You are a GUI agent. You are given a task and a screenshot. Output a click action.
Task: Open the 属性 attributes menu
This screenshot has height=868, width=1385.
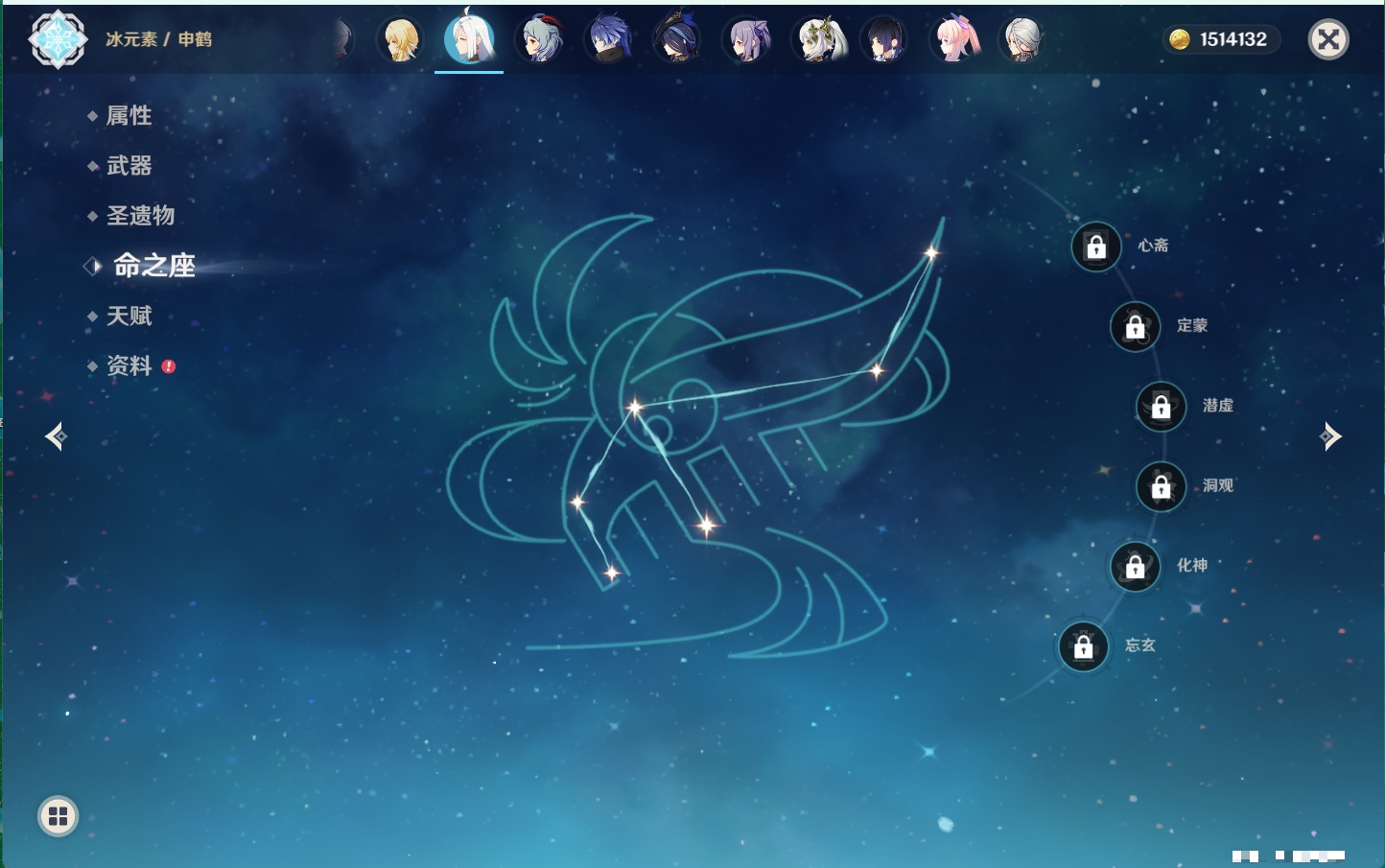[x=129, y=116]
